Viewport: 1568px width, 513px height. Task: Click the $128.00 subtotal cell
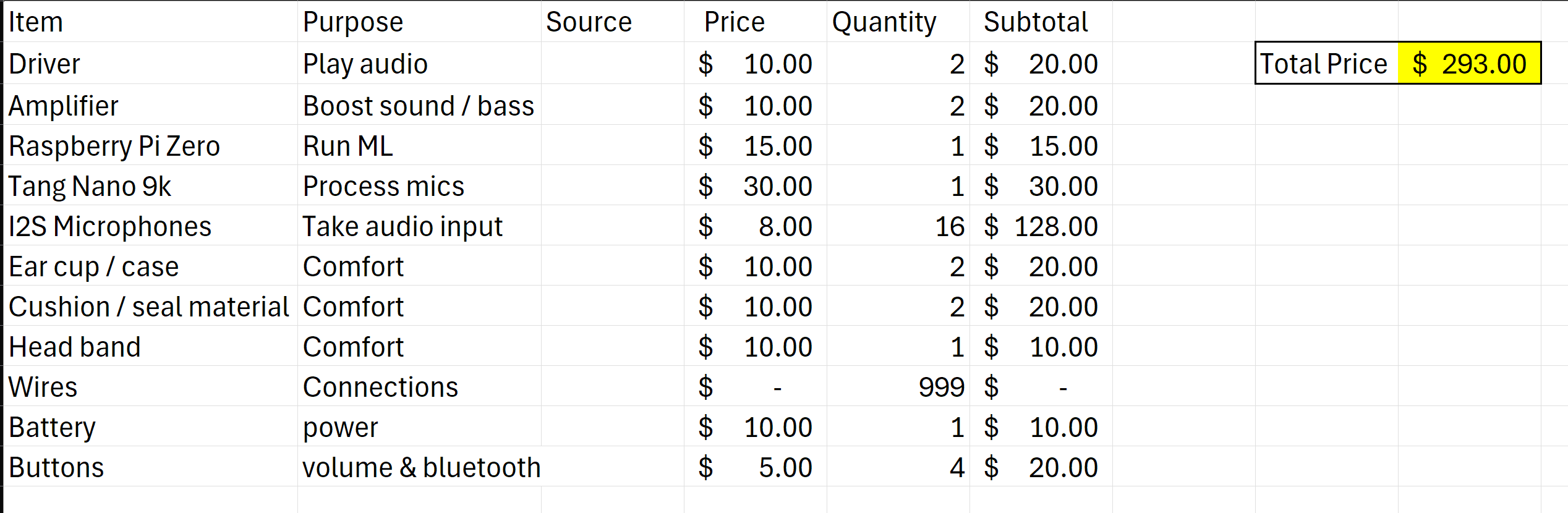coord(1041,227)
